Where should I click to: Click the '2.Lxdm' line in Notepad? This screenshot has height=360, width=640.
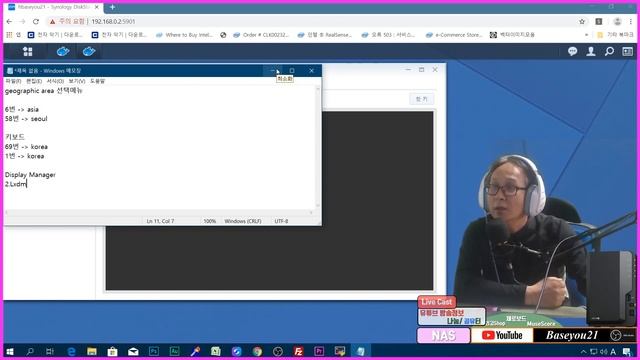16,184
